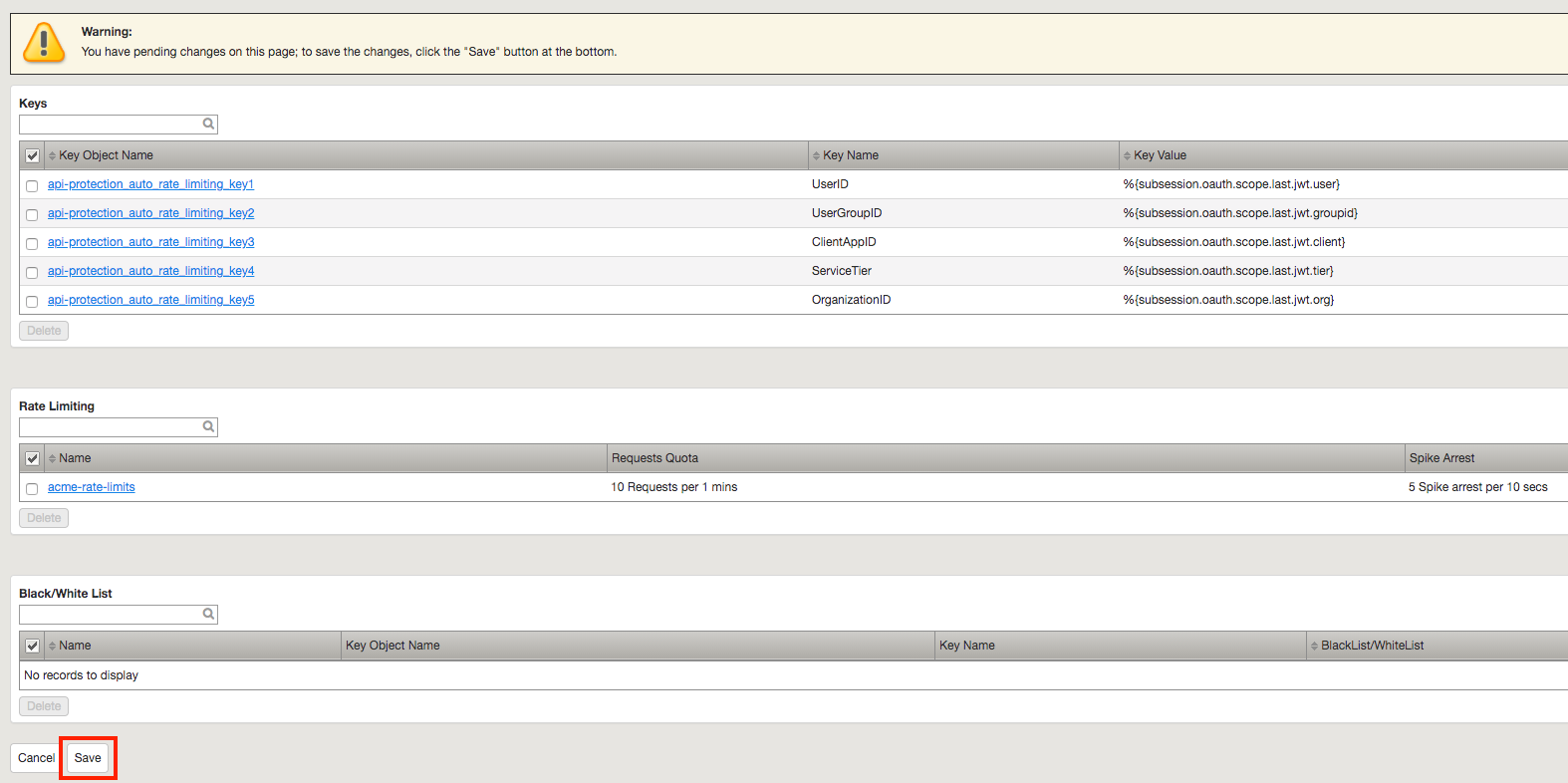Viewport: 1568px width, 783px height.
Task: Click Spike Arrest column header
Action: 1441,458
